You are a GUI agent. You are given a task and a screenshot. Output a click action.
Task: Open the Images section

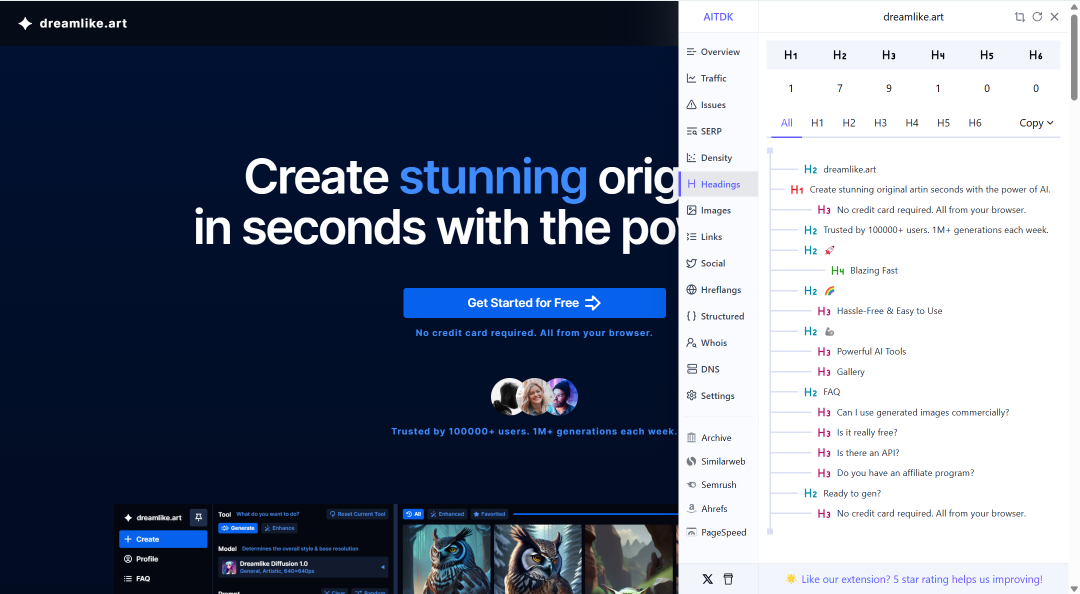click(709, 210)
